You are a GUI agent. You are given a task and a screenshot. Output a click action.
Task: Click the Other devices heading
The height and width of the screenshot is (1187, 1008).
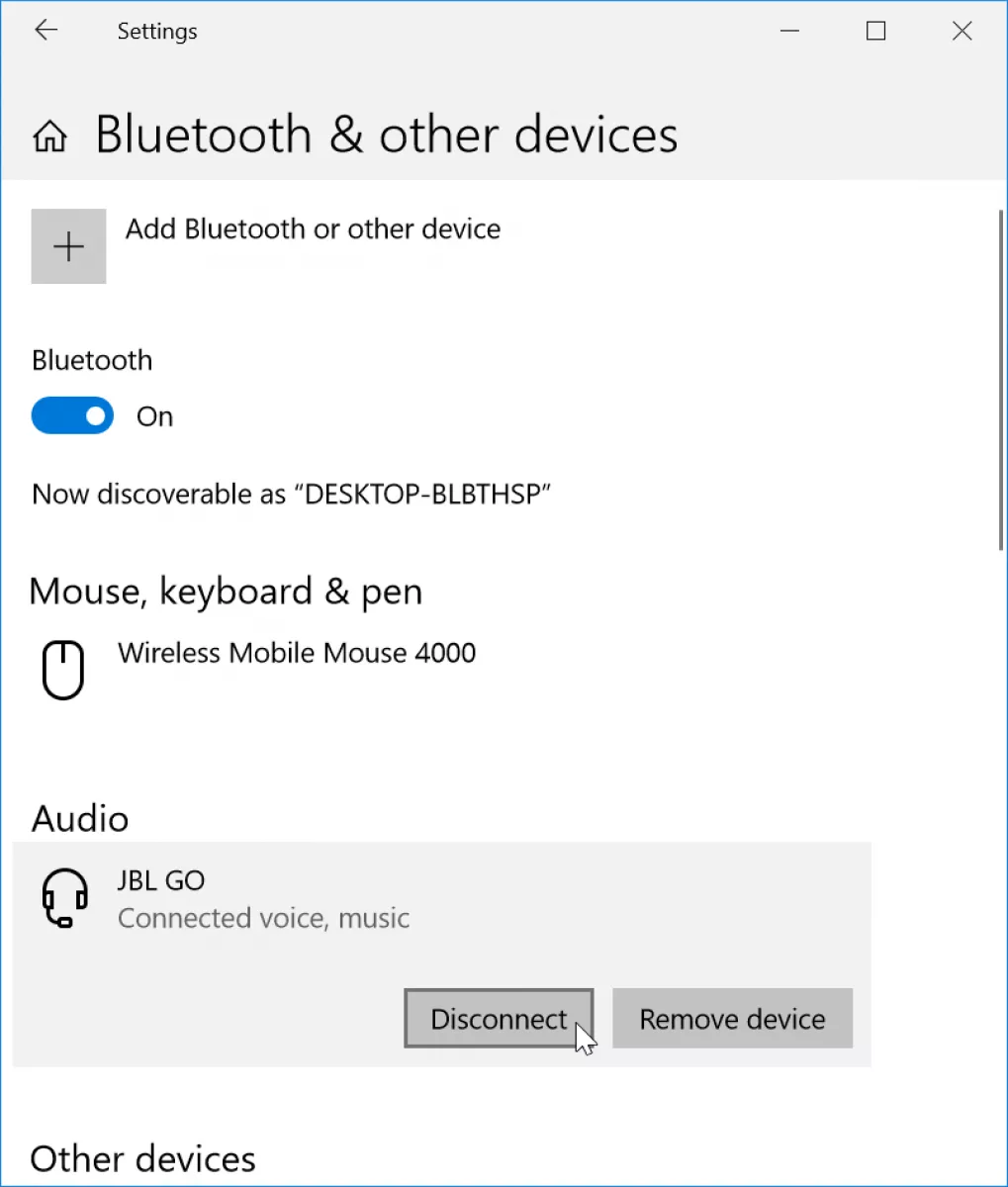coord(143,1158)
